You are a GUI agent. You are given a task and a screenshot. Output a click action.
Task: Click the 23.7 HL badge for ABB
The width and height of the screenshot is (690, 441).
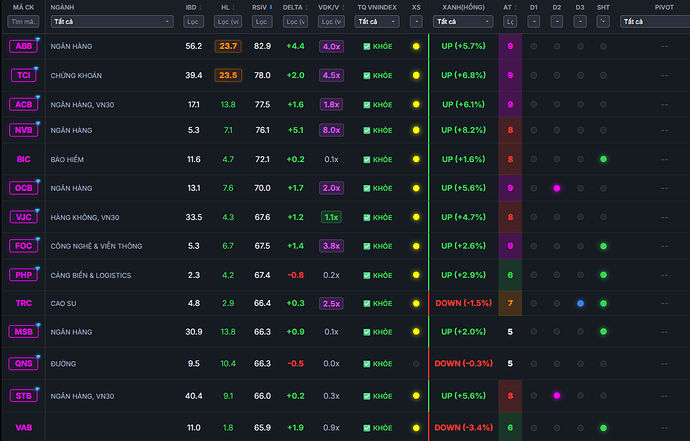click(228, 46)
